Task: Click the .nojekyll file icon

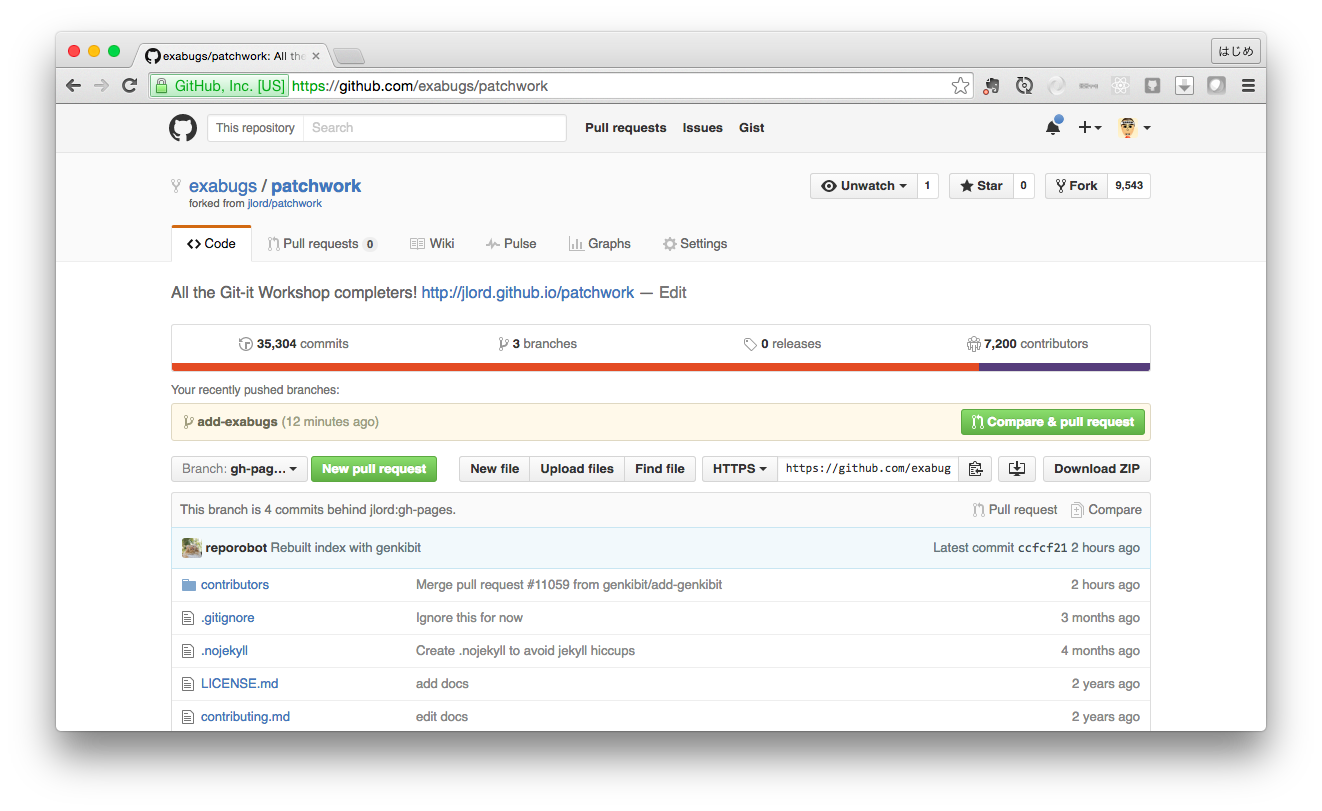Action: (188, 651)
